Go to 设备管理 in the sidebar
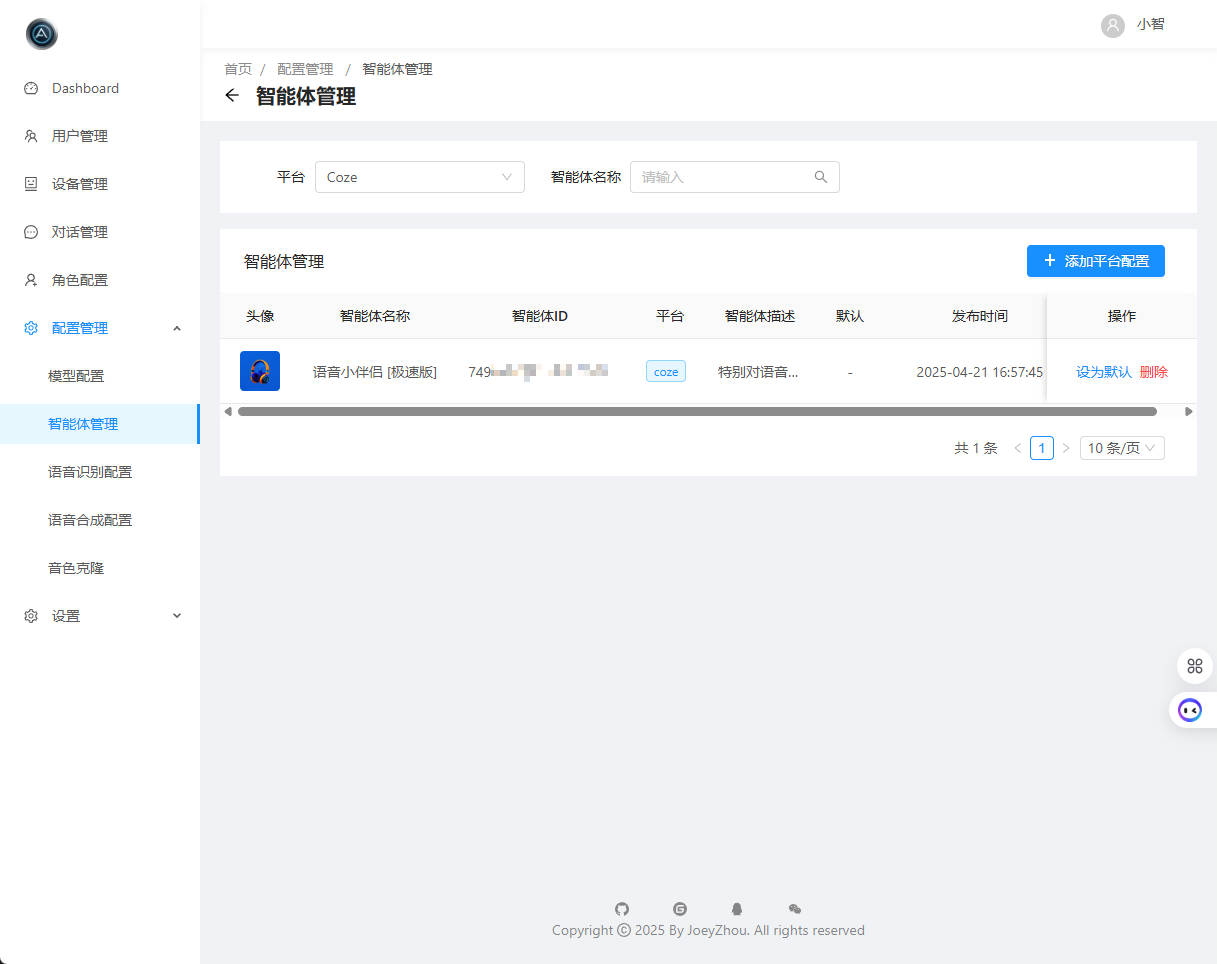1217x964 pixels. pos(80,184)
